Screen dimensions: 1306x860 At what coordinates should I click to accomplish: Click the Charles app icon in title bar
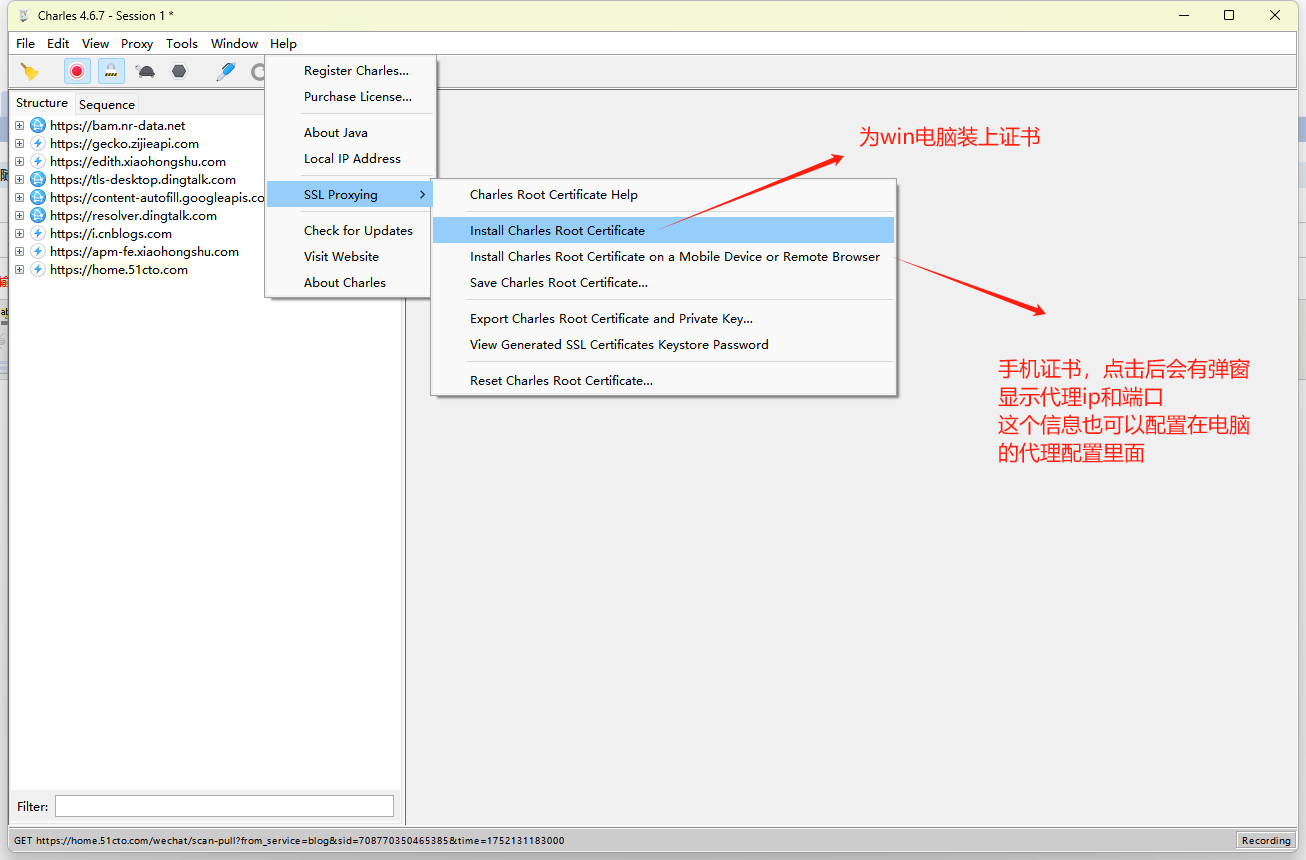click(23, 15)
